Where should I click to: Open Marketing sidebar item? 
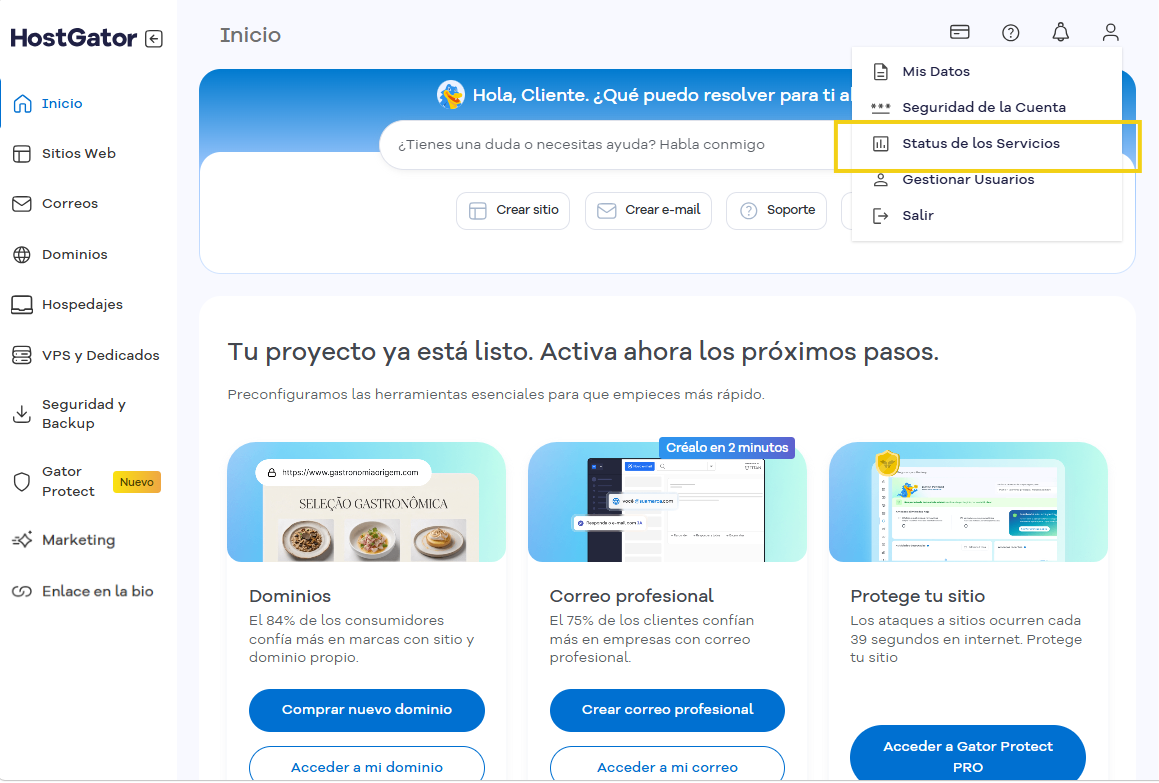78,540
